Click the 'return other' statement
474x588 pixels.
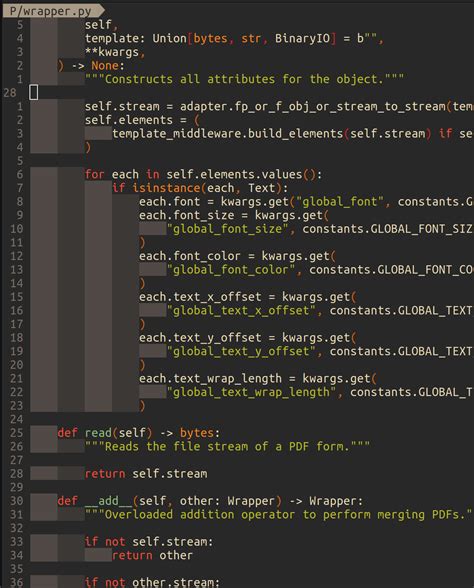153,555
